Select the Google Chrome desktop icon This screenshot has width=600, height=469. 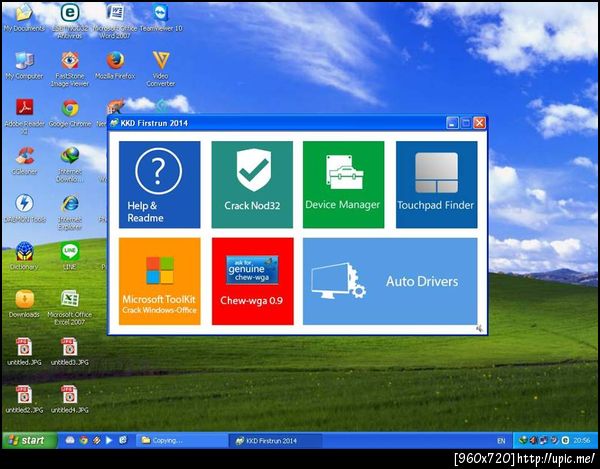pos(70,114)
